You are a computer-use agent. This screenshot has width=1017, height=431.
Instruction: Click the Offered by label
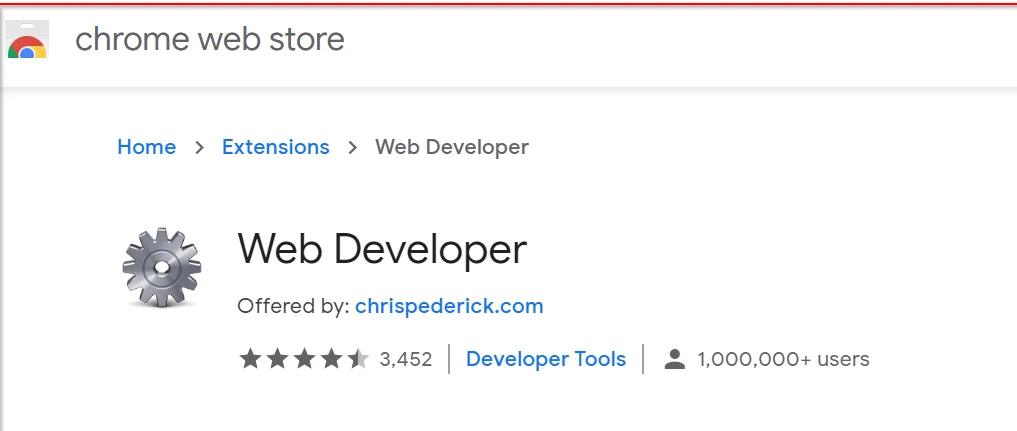tap(294, 306)
